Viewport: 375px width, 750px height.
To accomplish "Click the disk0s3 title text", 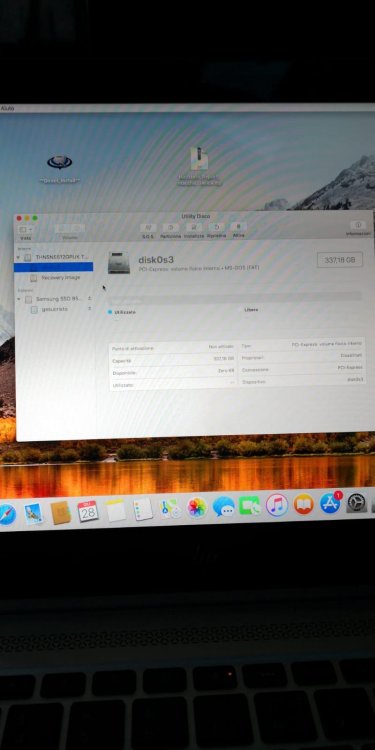I will pyautogui.click(x=156, y=260).
